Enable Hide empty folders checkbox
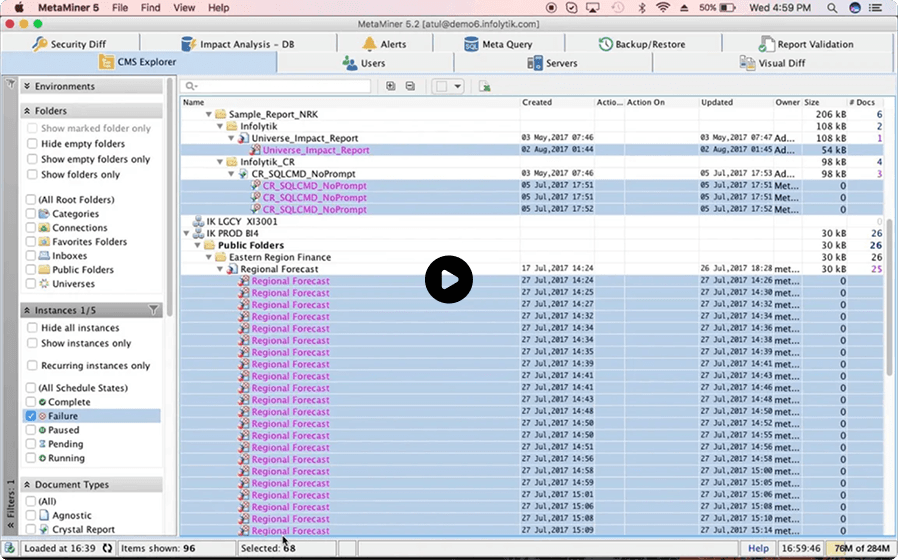Viewport: 898px width, 560px height. point(32,144)
